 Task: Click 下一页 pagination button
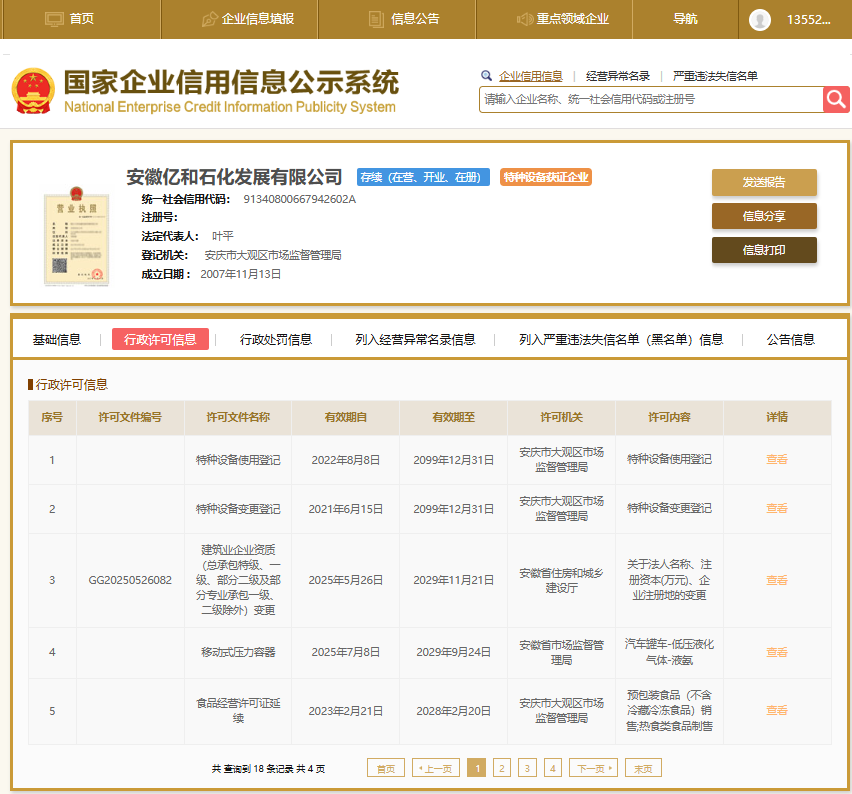pos(593,768)
